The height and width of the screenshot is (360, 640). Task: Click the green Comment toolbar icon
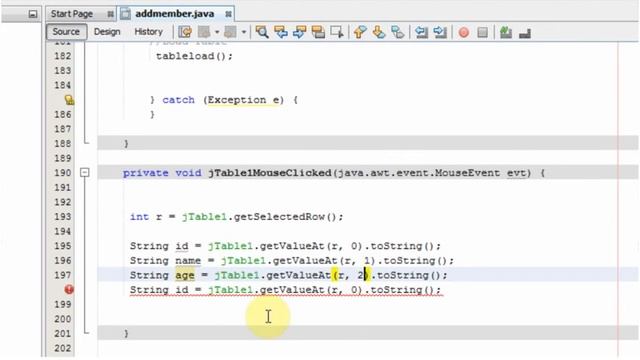(506, 32)
